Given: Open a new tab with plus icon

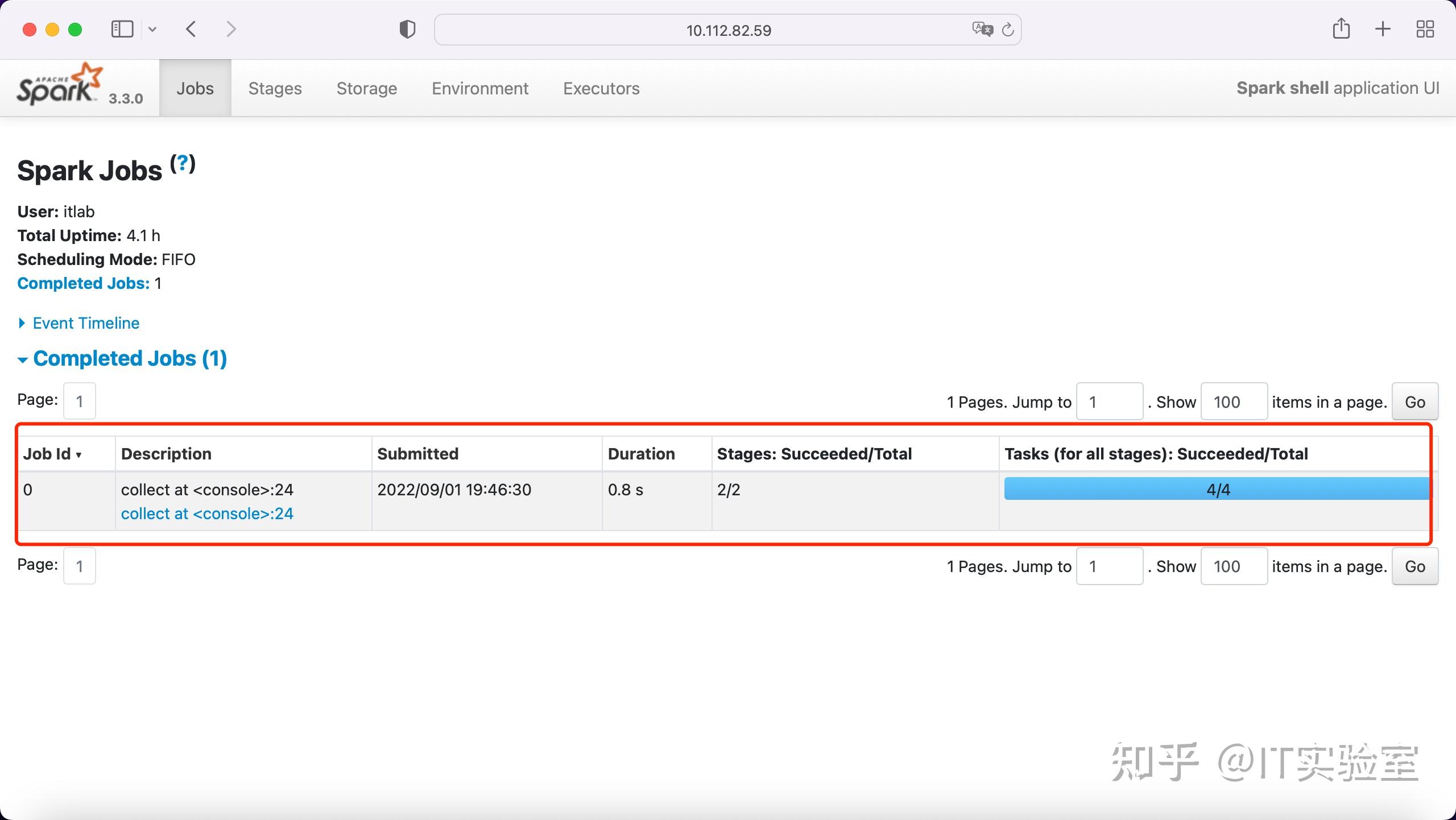Looking at the screenshot, I should click(x=1383, y=29).
